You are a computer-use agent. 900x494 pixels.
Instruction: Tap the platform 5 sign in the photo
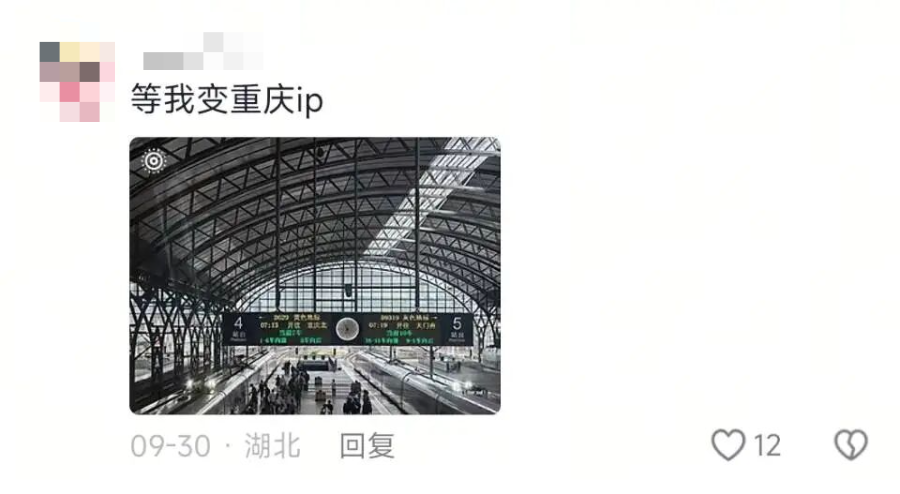(457, 329)
